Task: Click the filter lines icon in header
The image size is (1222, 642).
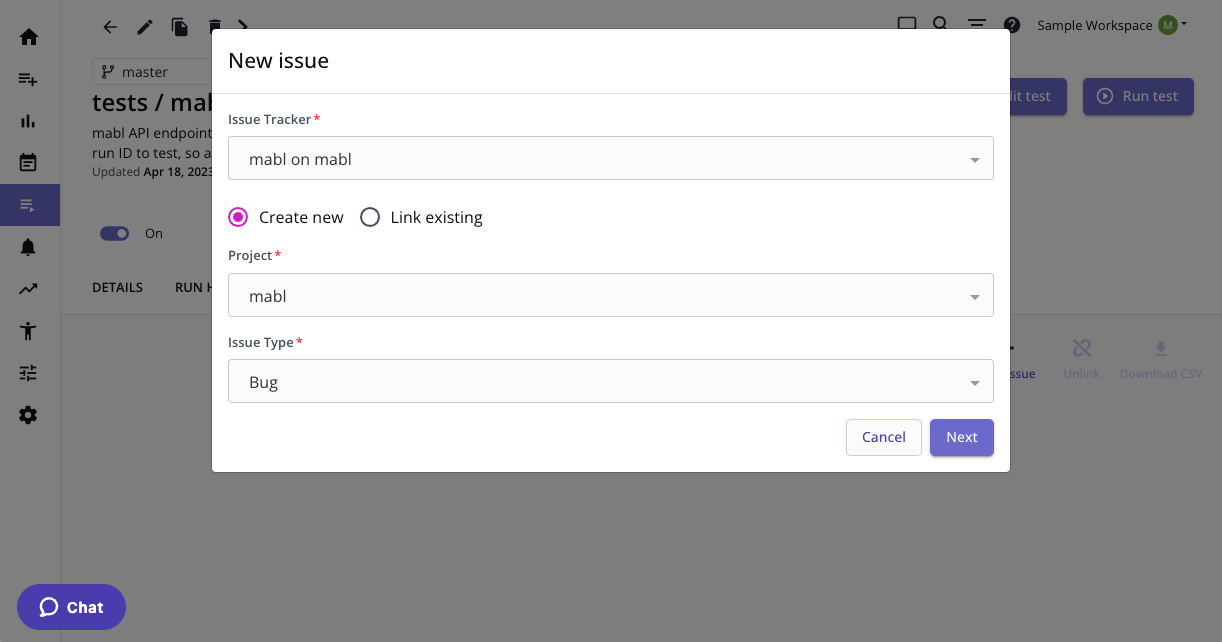Action: click(x=977, y=25)
